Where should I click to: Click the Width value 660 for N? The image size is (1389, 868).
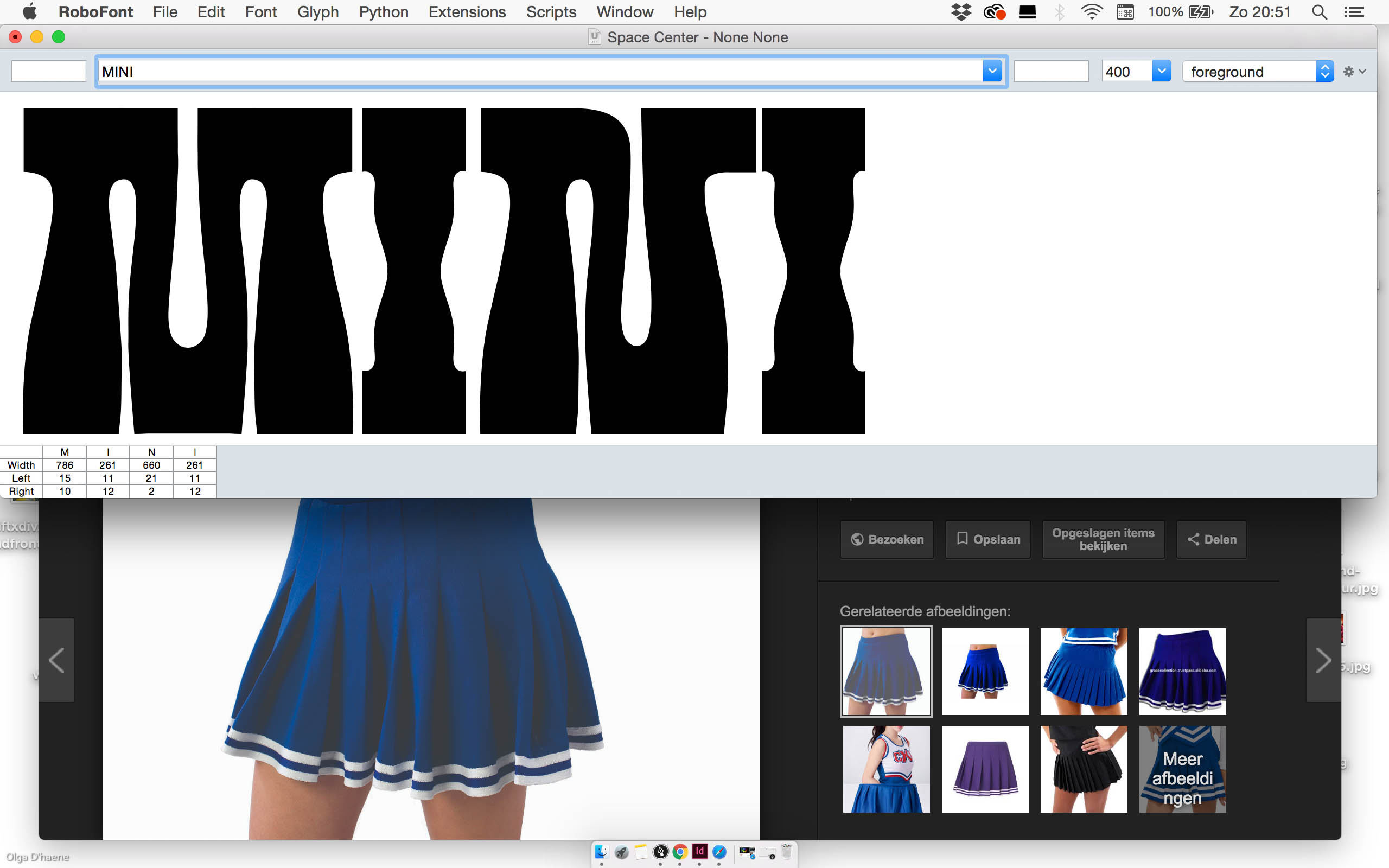[x=151, y=465]
